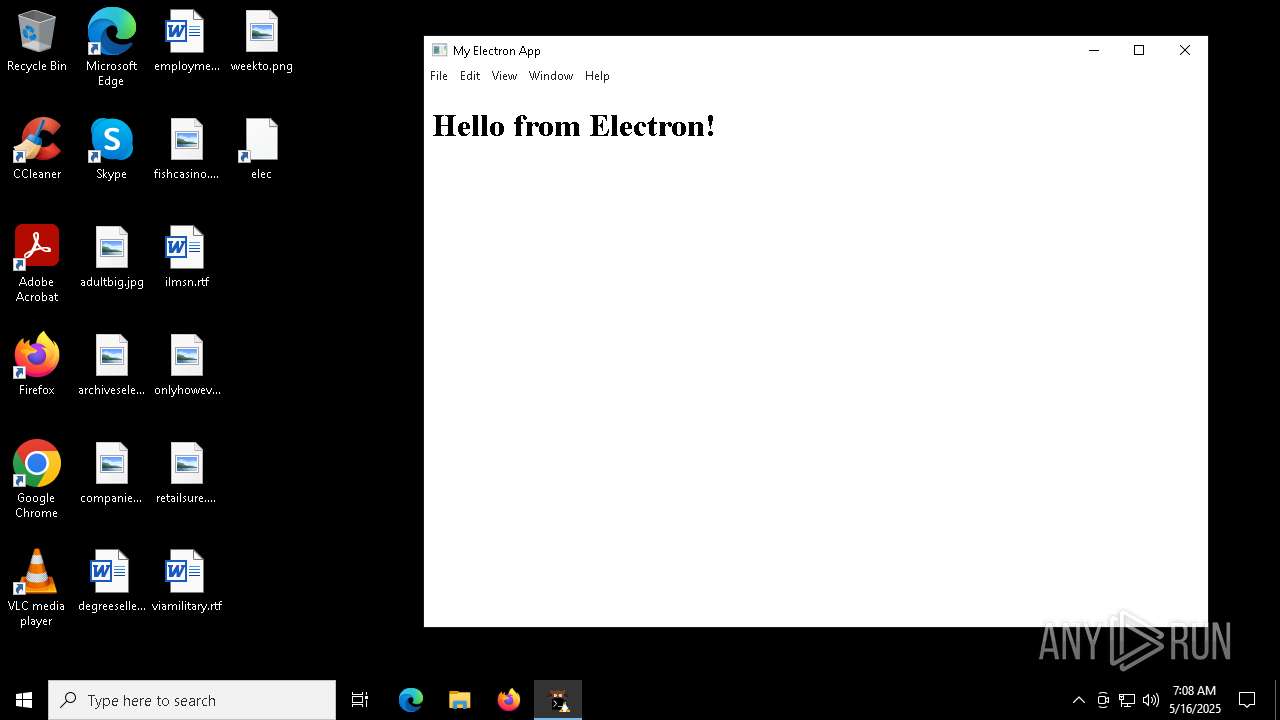Show hidden system tray icons
The height and width of the screenshot is (720, 1280).
pyautogui.click(x=1078, y=700)
